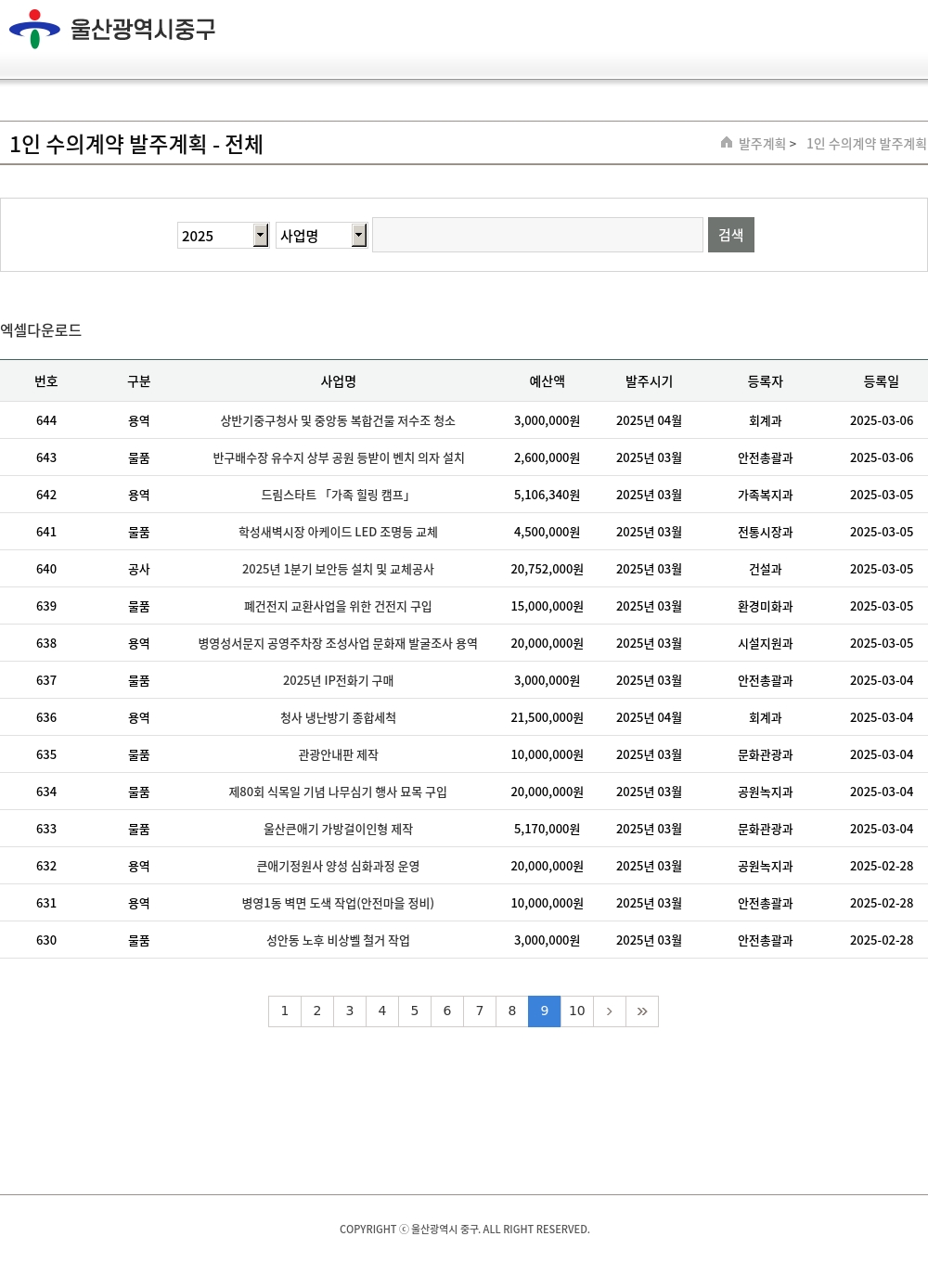Click the 번호 column header
The image size is (928, 1288).
[x=46, y=381]
